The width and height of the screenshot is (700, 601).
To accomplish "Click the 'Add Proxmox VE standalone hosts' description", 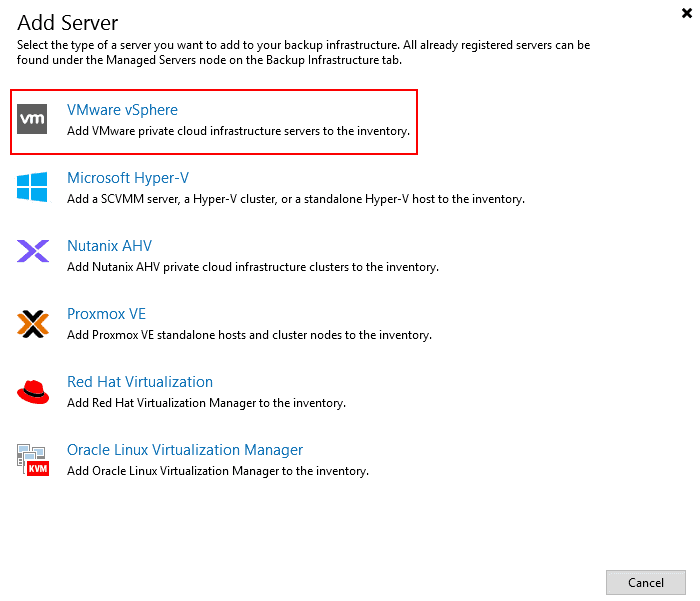I will coord(249,335).
